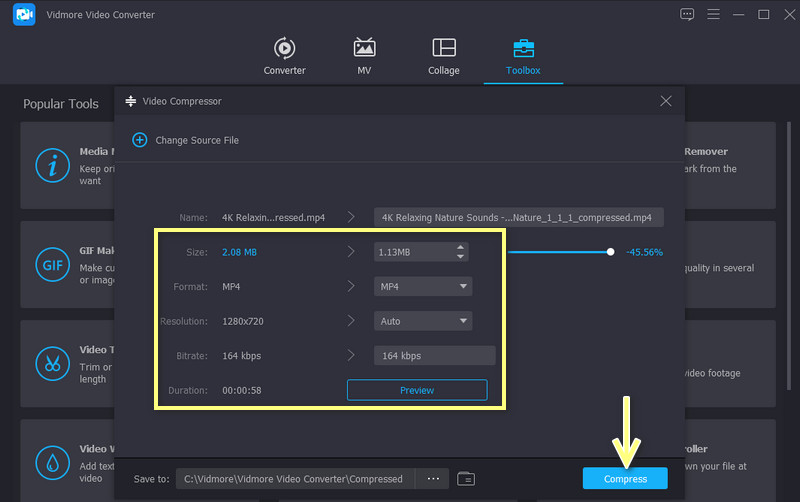Open the Auto resolution dropdown
This screenshot has height=502, width=800.
pyautogui.click(x=463, y=321)
